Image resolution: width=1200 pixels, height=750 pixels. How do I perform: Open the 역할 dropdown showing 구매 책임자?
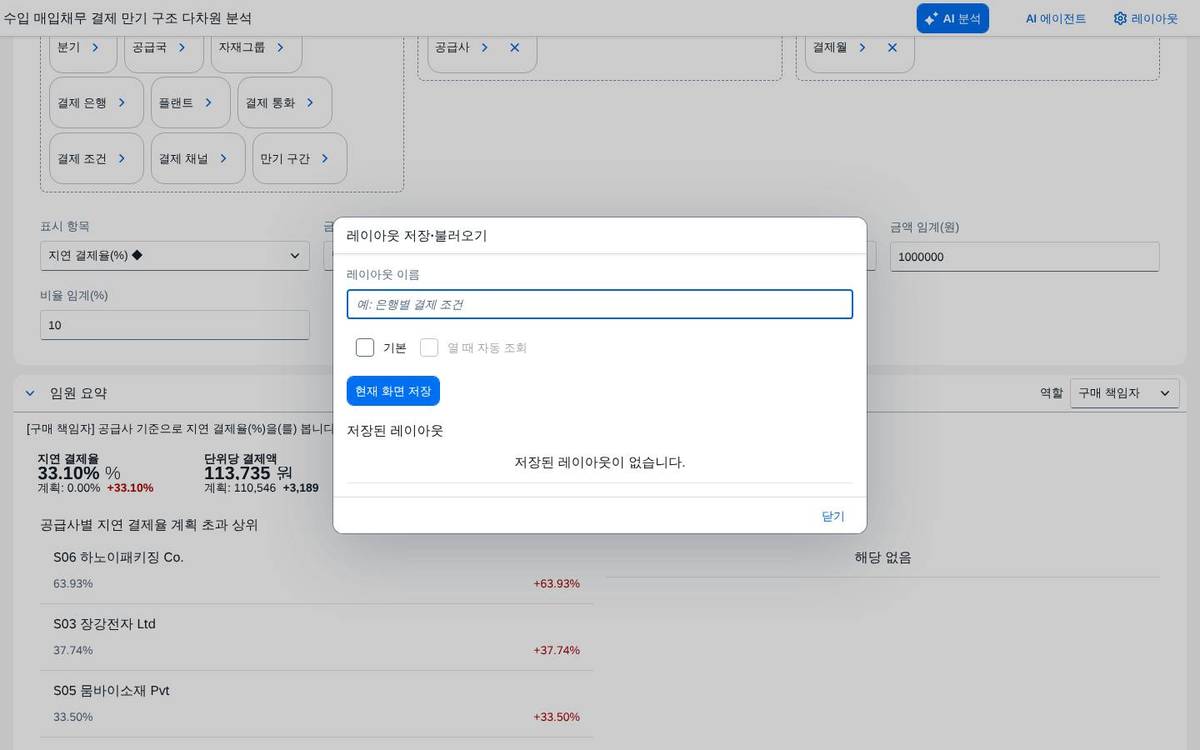click(x=1124, y=393)
